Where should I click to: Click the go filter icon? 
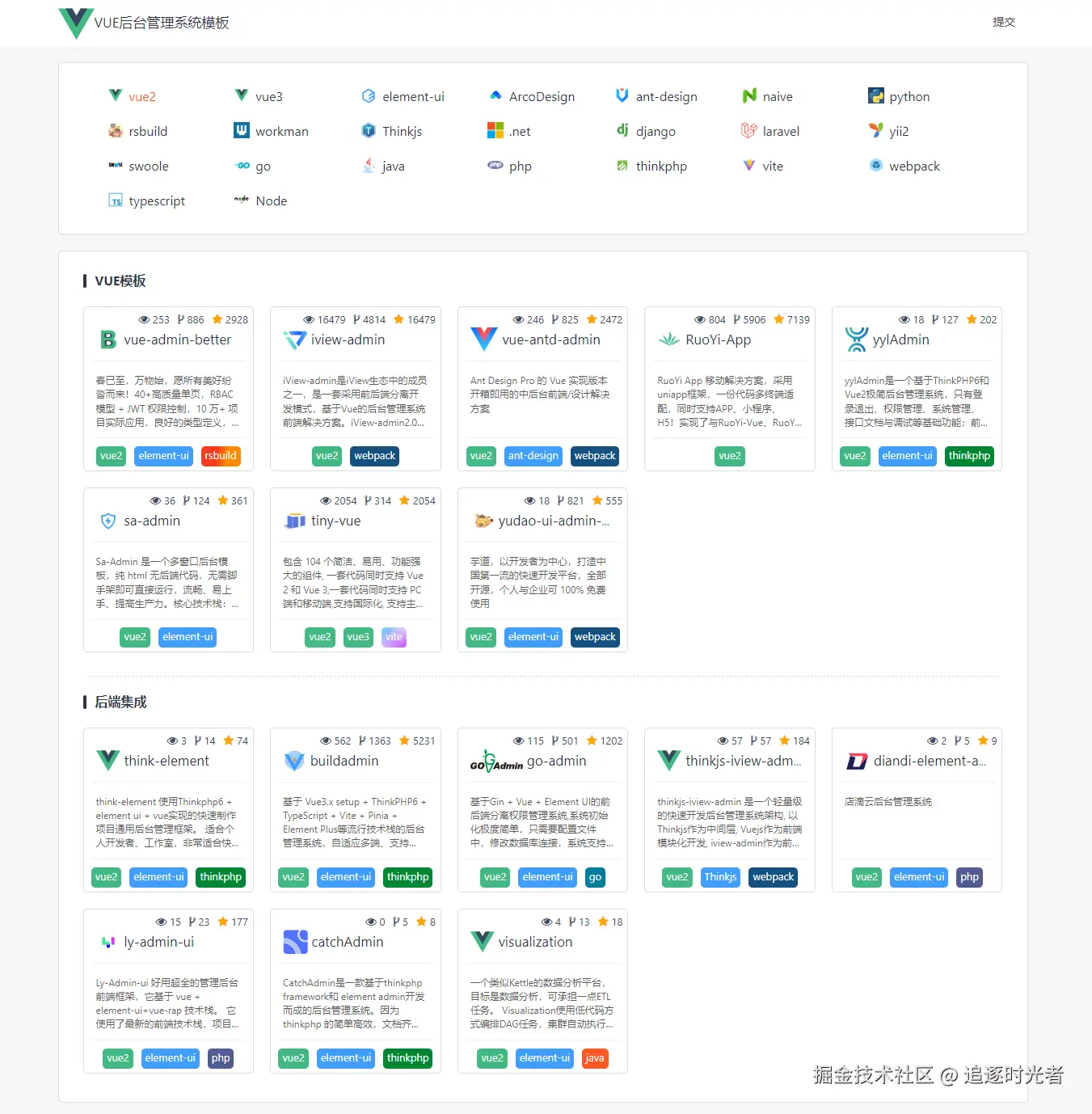pos(242,165)
